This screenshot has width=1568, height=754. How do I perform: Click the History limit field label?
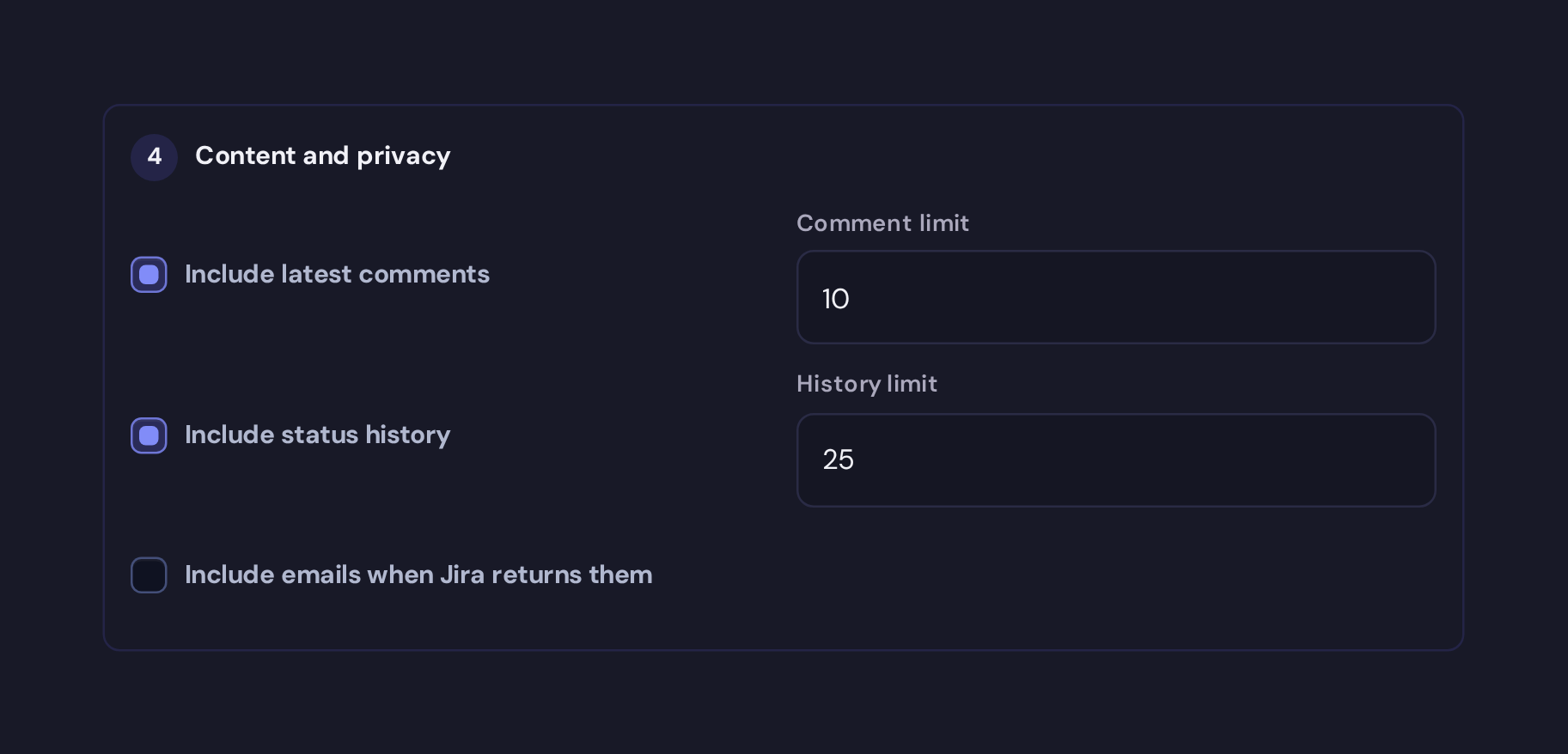click(x=866, y=384)
